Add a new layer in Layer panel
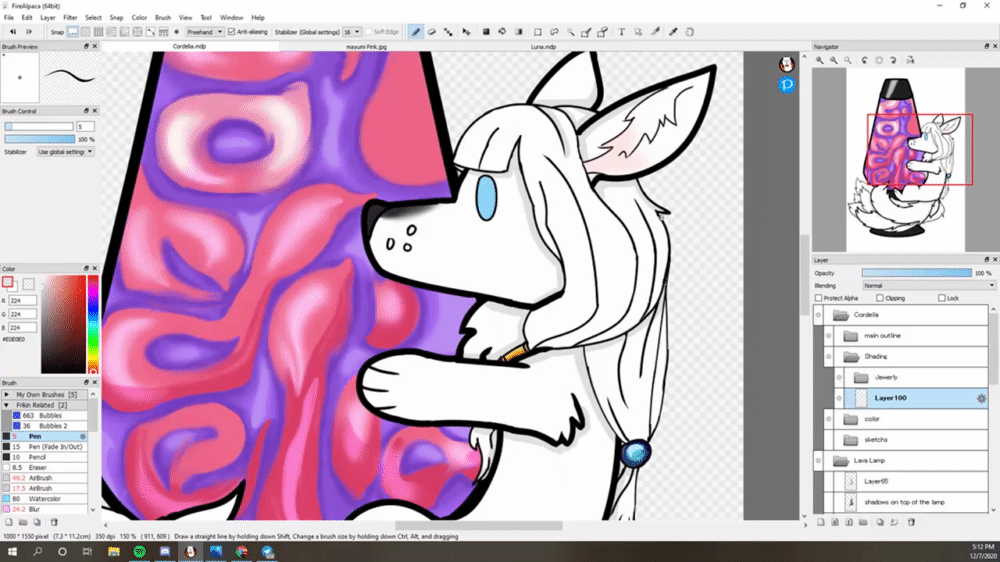Viewport: 1000px width, 562px height. [821, 522]
